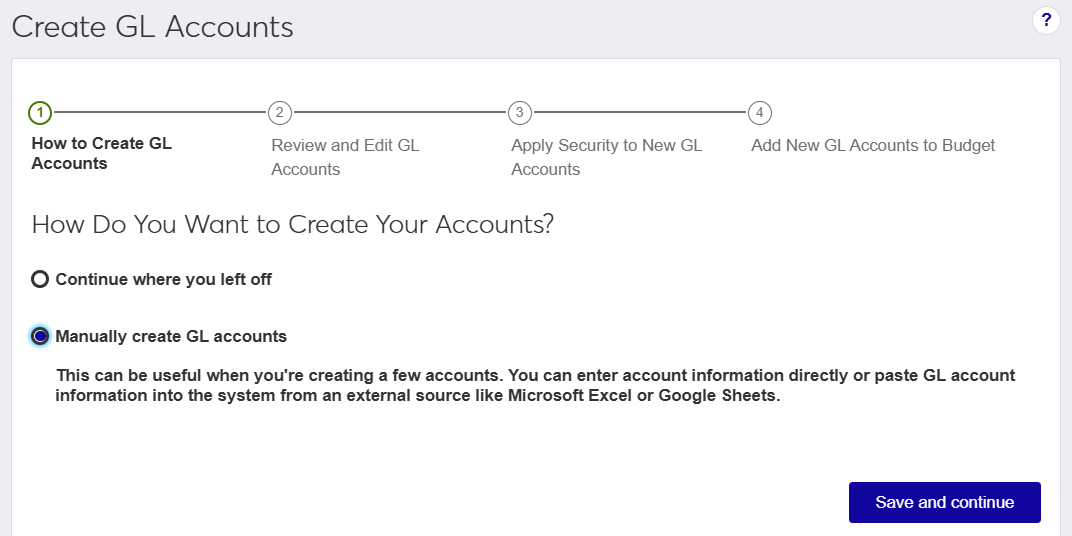Click the progress line between steps 3 and 4

[640, 112]
